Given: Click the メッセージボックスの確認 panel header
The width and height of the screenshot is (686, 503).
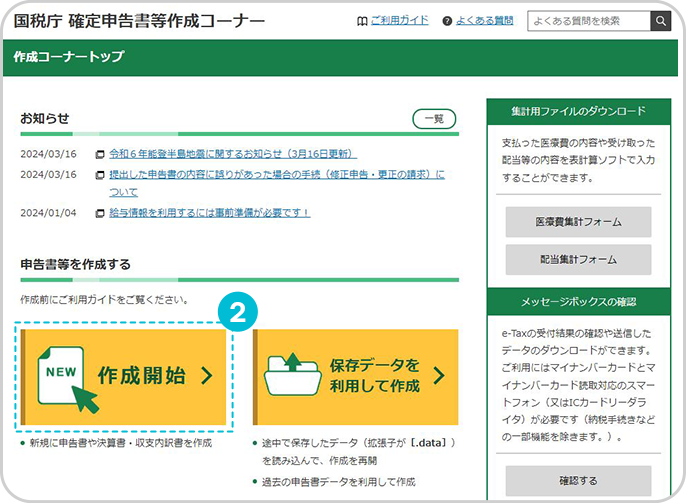Looking at the screenshot, I should pyautogui.click(x=578, y=302).
